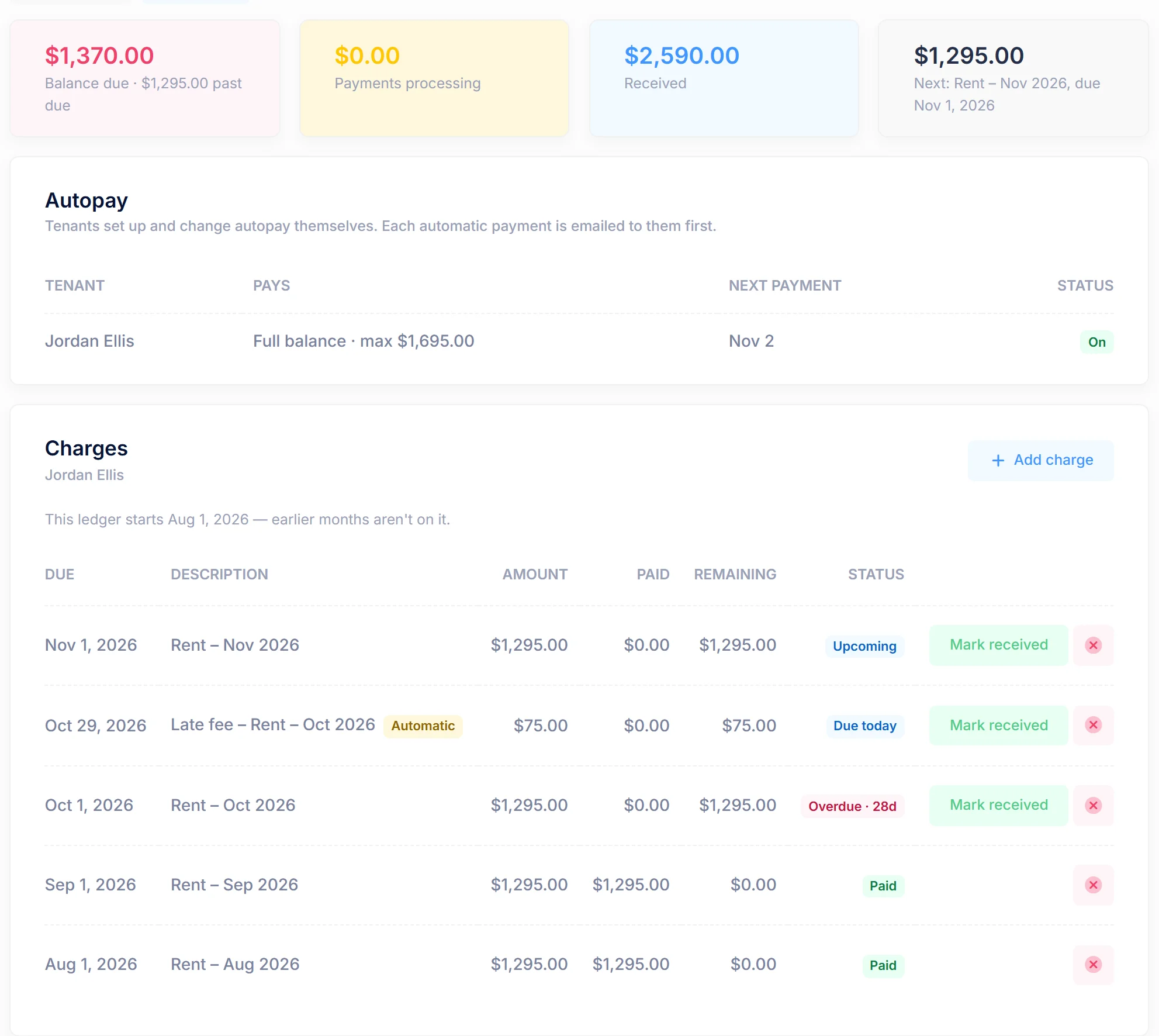Click Full balance · max $1,695.00
Viewport: 1159px width, 1036px height.
(364, 341)
